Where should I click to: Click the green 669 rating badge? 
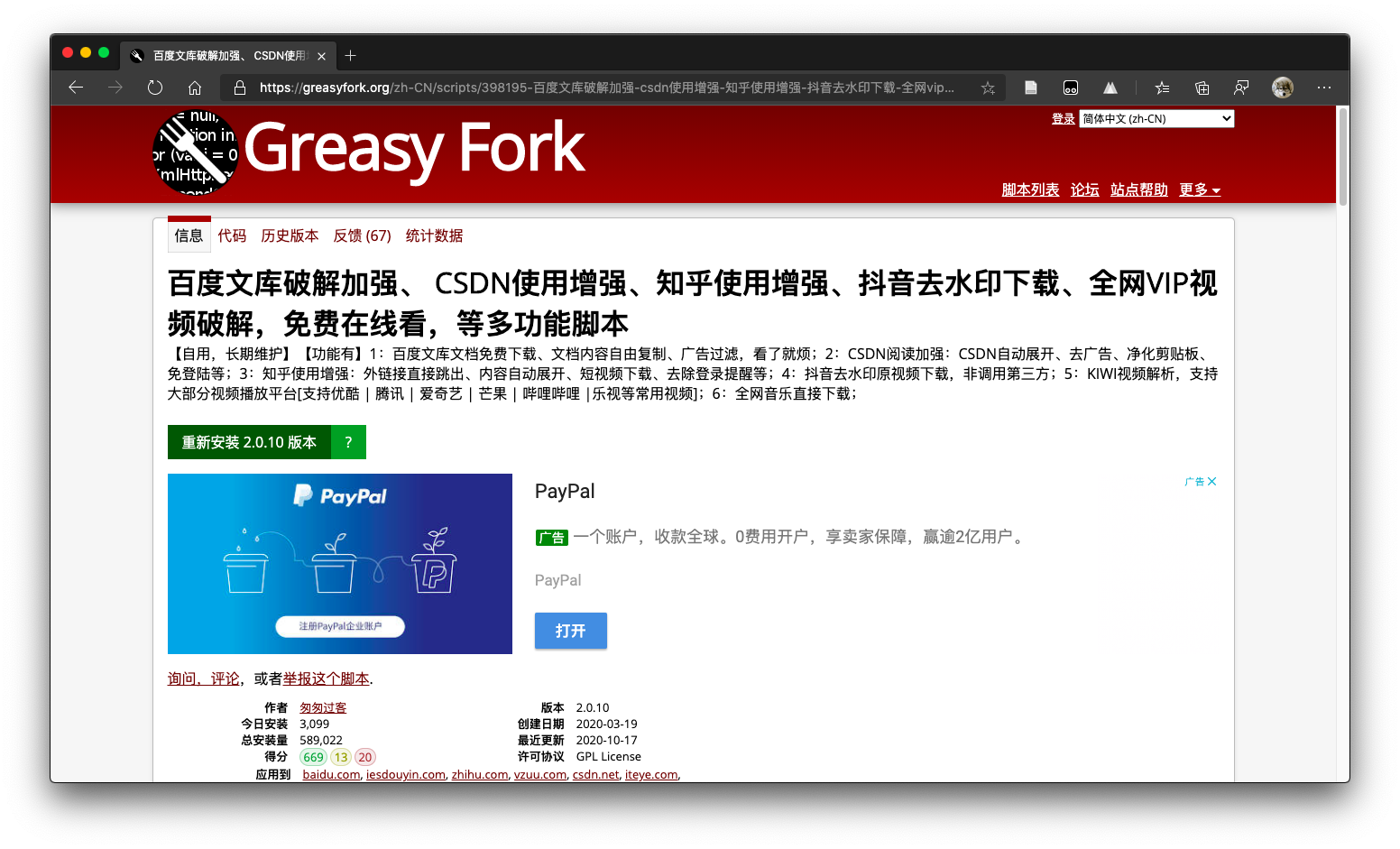click(313, 757)
